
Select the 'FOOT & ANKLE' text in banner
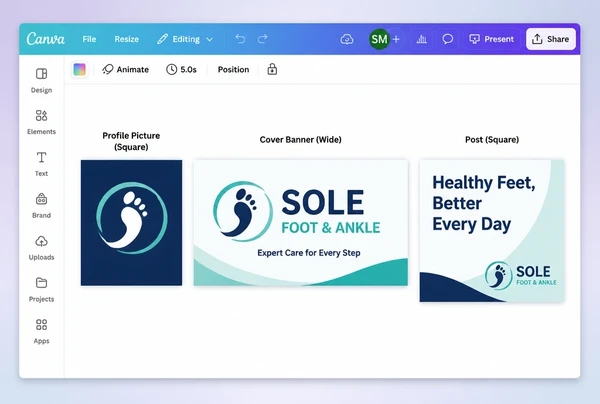(331, 228)
